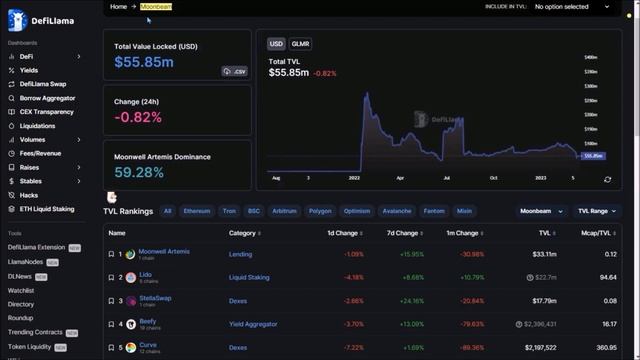Click the question icon beside Lido TVL
The height and width of the screenshot is (360, 640).
(x=530, y=278)
